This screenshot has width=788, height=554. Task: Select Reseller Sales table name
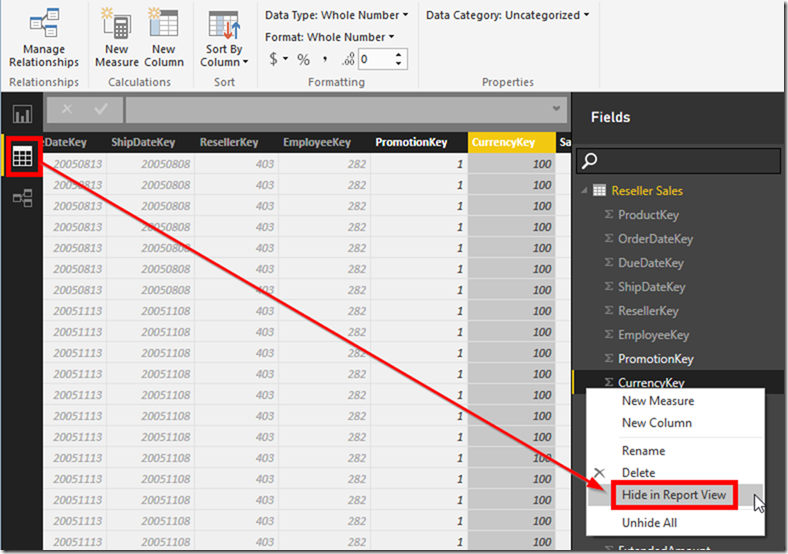pyautogui.click(x=647, y=191)
